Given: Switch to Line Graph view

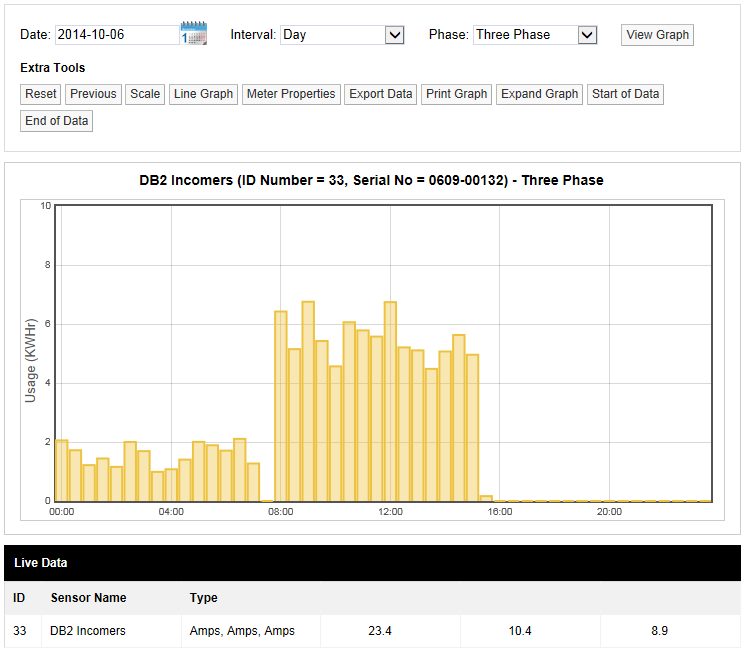Looking at the screenshot, I should pos(203,94).
